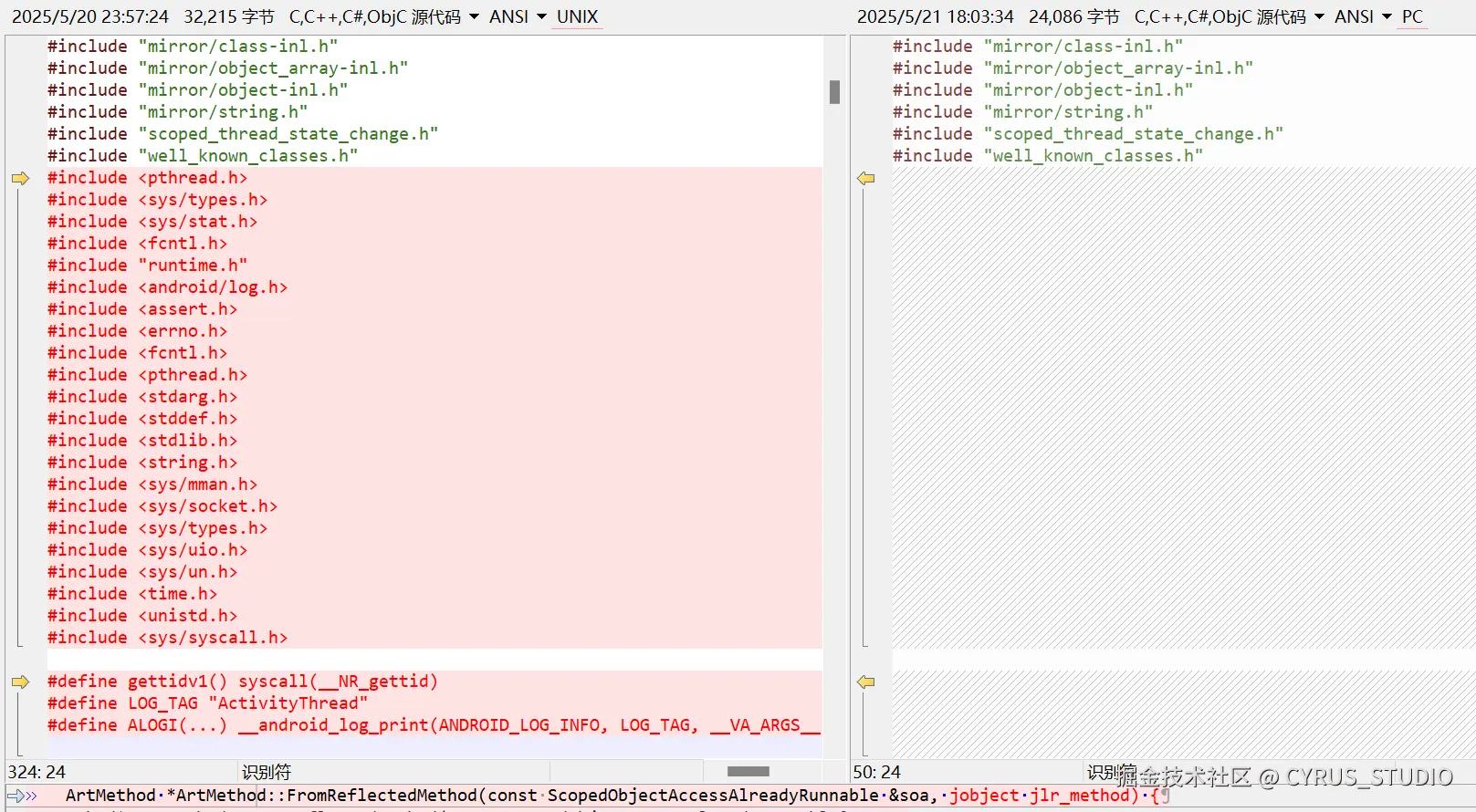Click "mirror/object-inl.h" include in the right pane
The width and height of the screenshot is (1476, 812).
pos(1088,90)
